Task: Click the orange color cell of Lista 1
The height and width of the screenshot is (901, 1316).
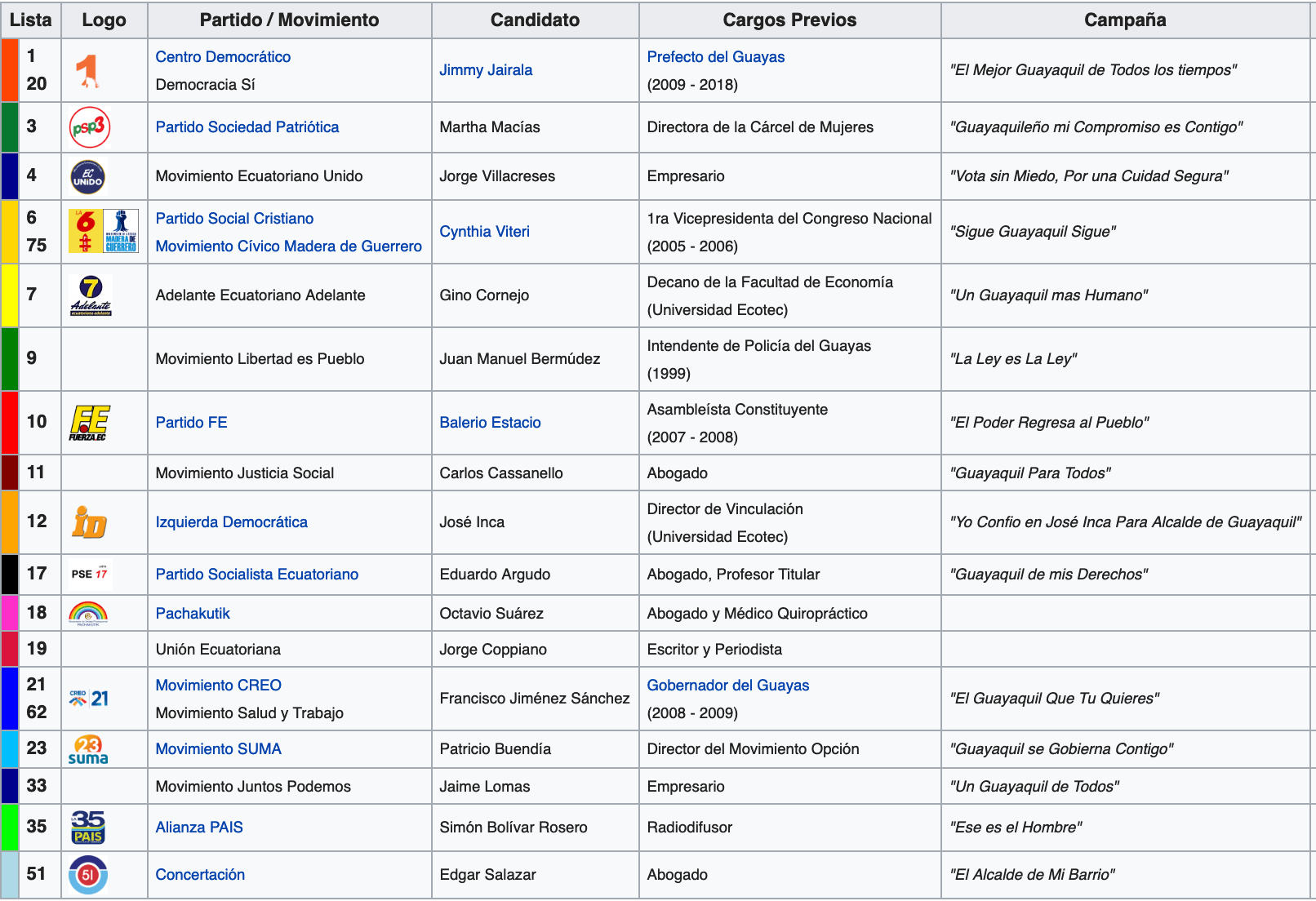Action: point(10,70)
